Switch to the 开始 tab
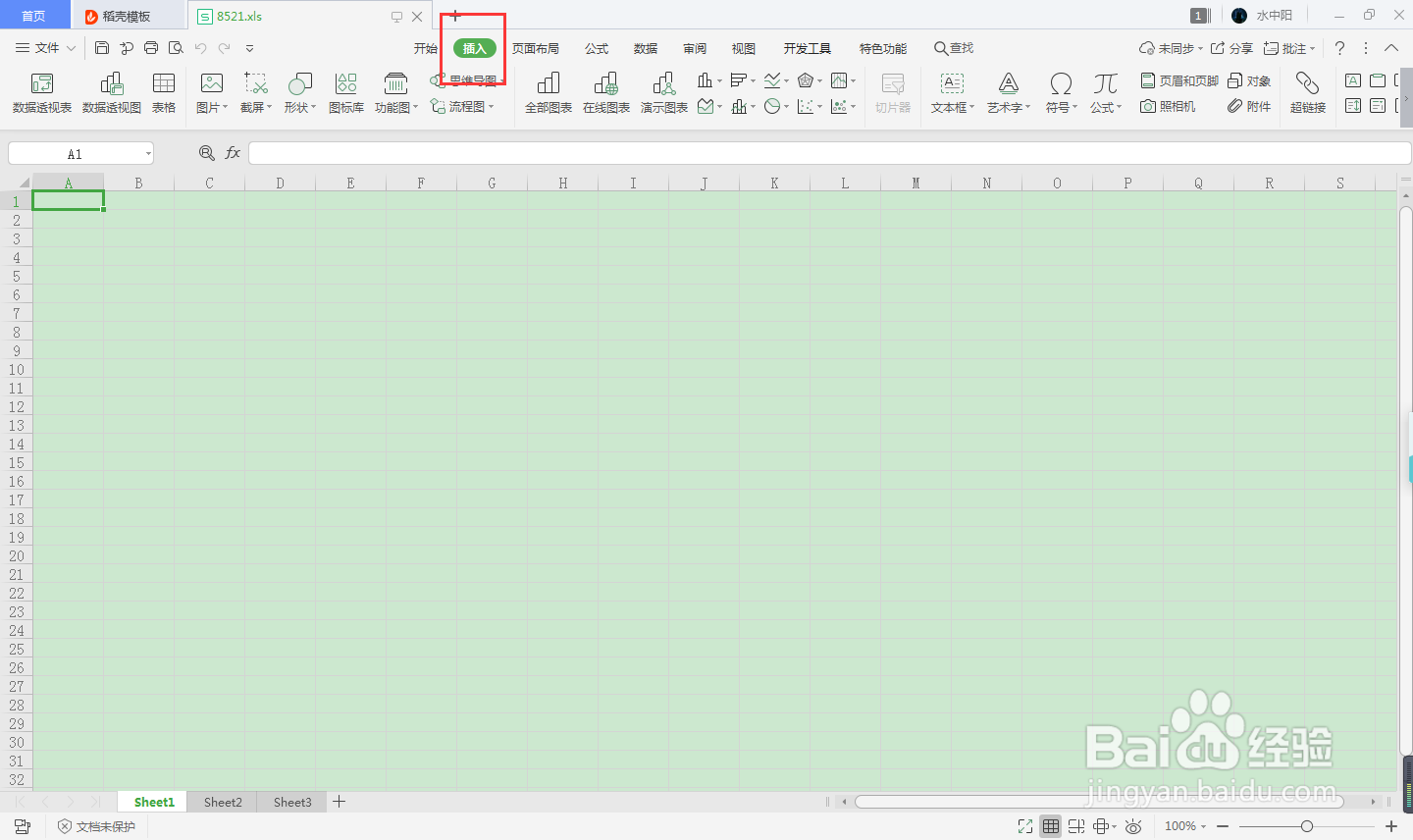 [426, 48]
